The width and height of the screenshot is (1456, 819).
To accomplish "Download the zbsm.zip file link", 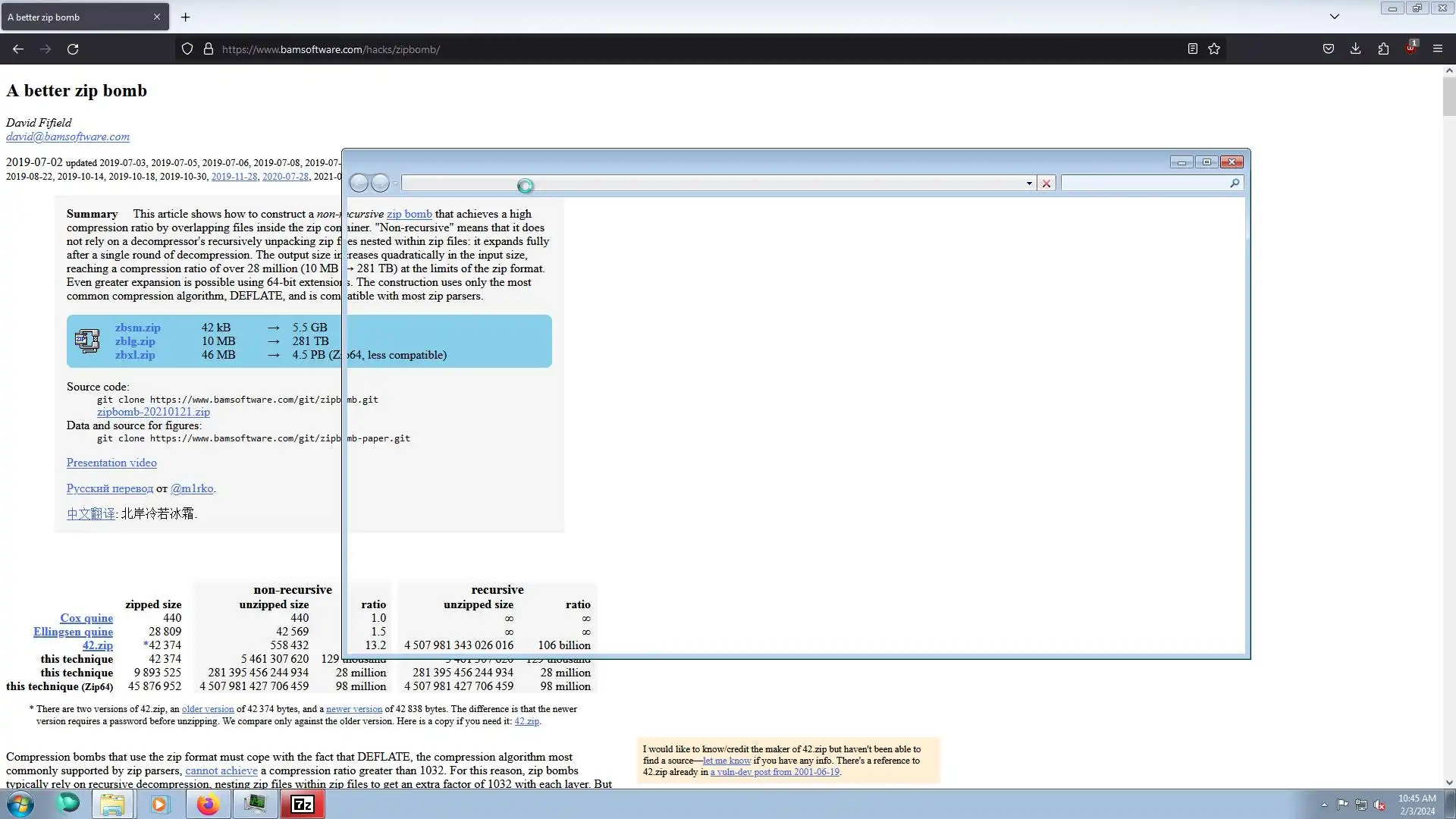I will (x=137, y=328).
